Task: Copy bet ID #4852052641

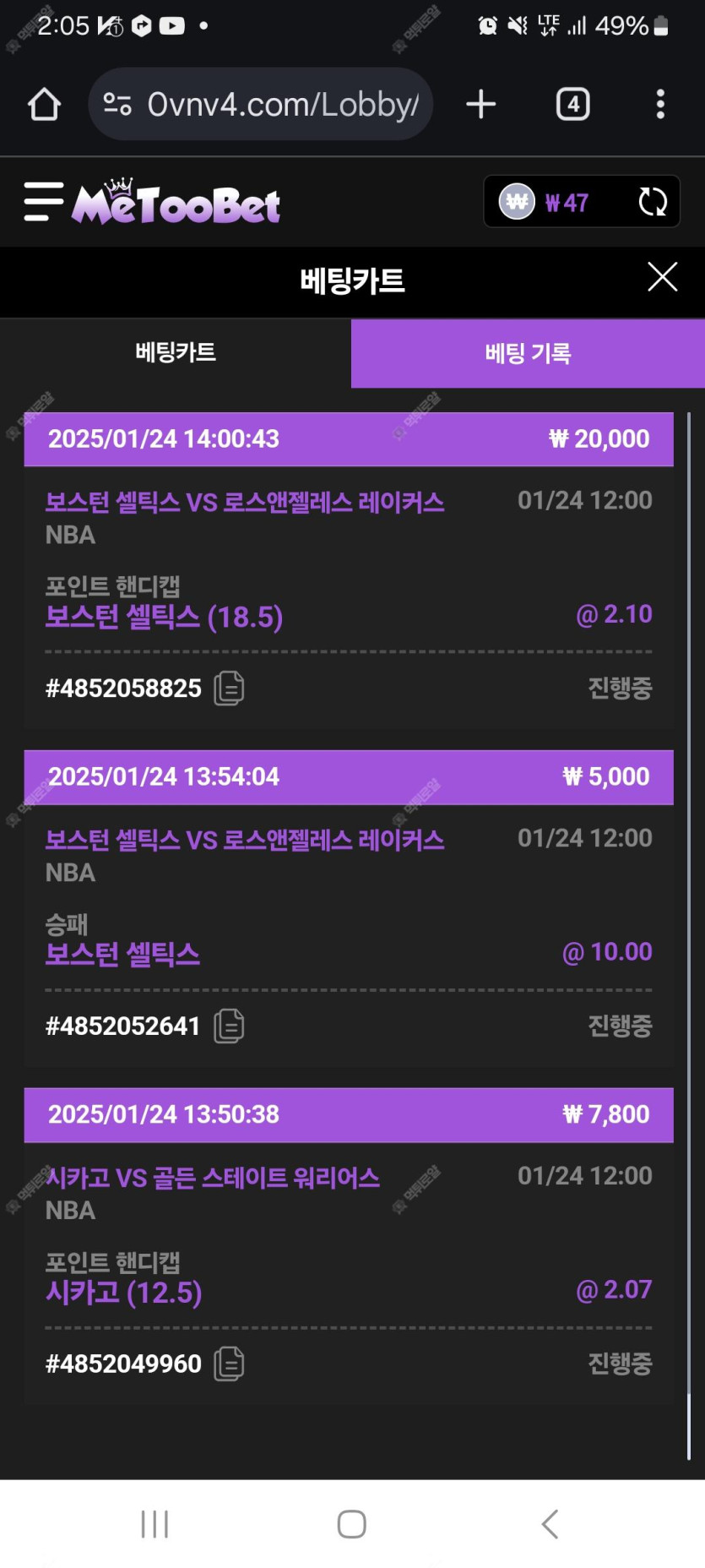Action: coord(229,1026)
